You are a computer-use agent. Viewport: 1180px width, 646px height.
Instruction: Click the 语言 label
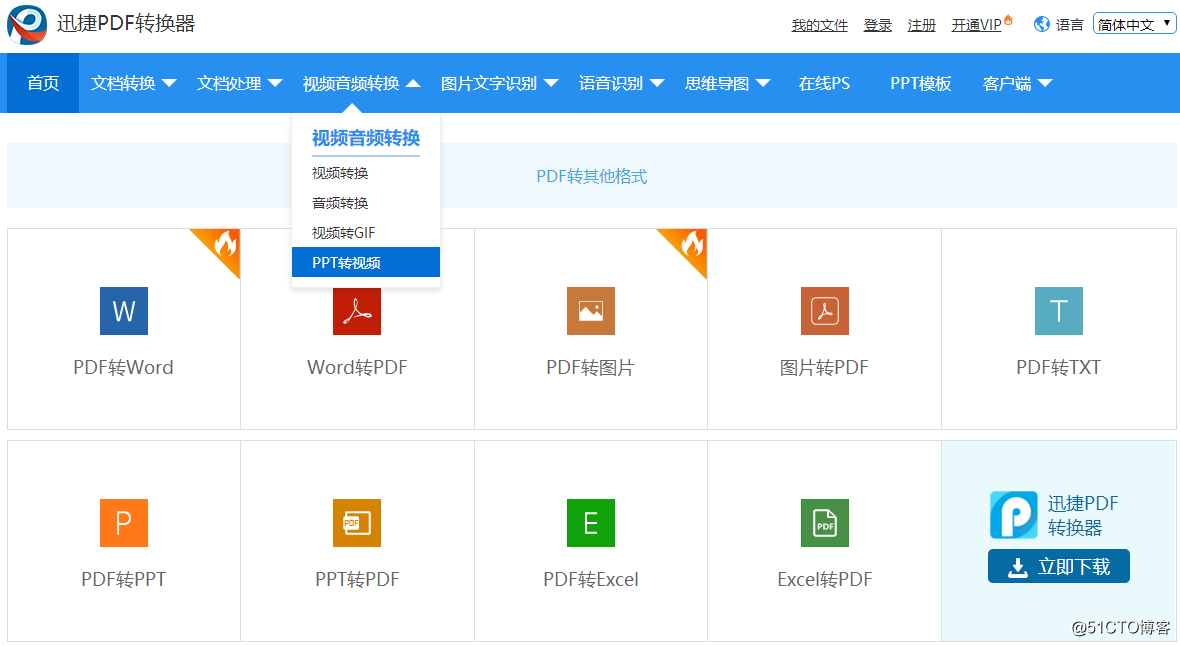1069,25
